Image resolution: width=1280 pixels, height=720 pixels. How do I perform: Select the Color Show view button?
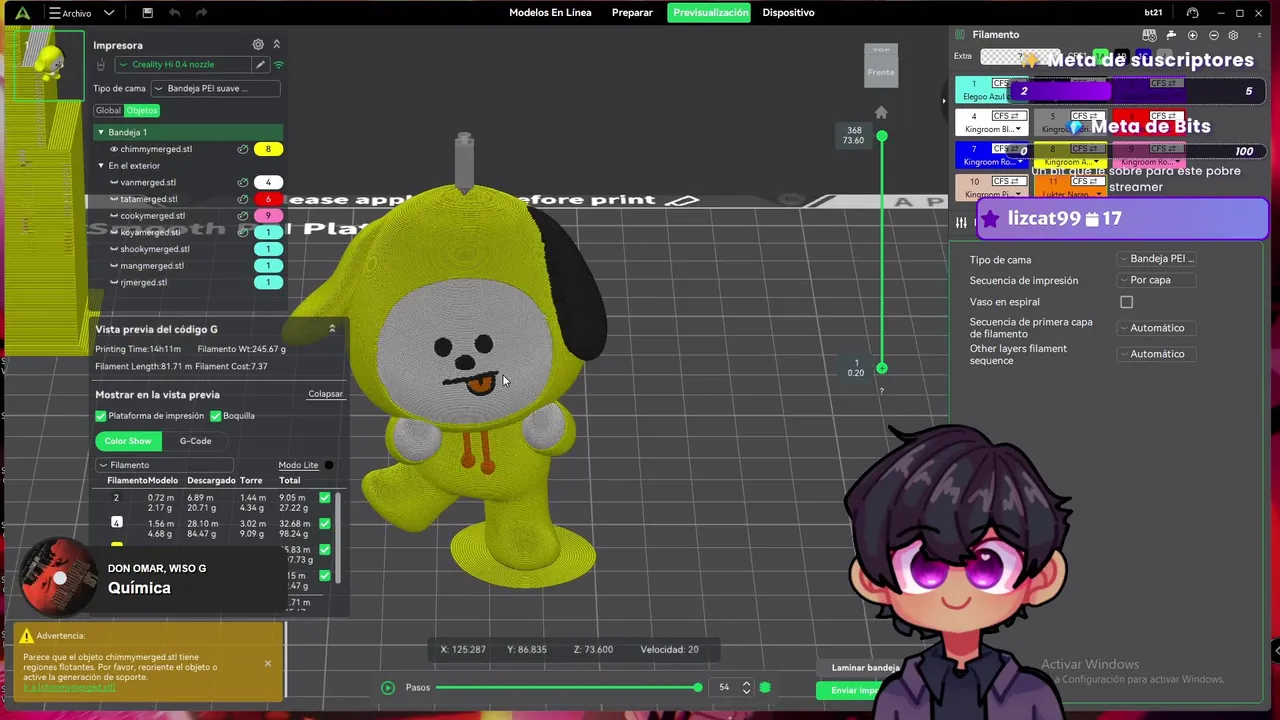tap(128, 441)
